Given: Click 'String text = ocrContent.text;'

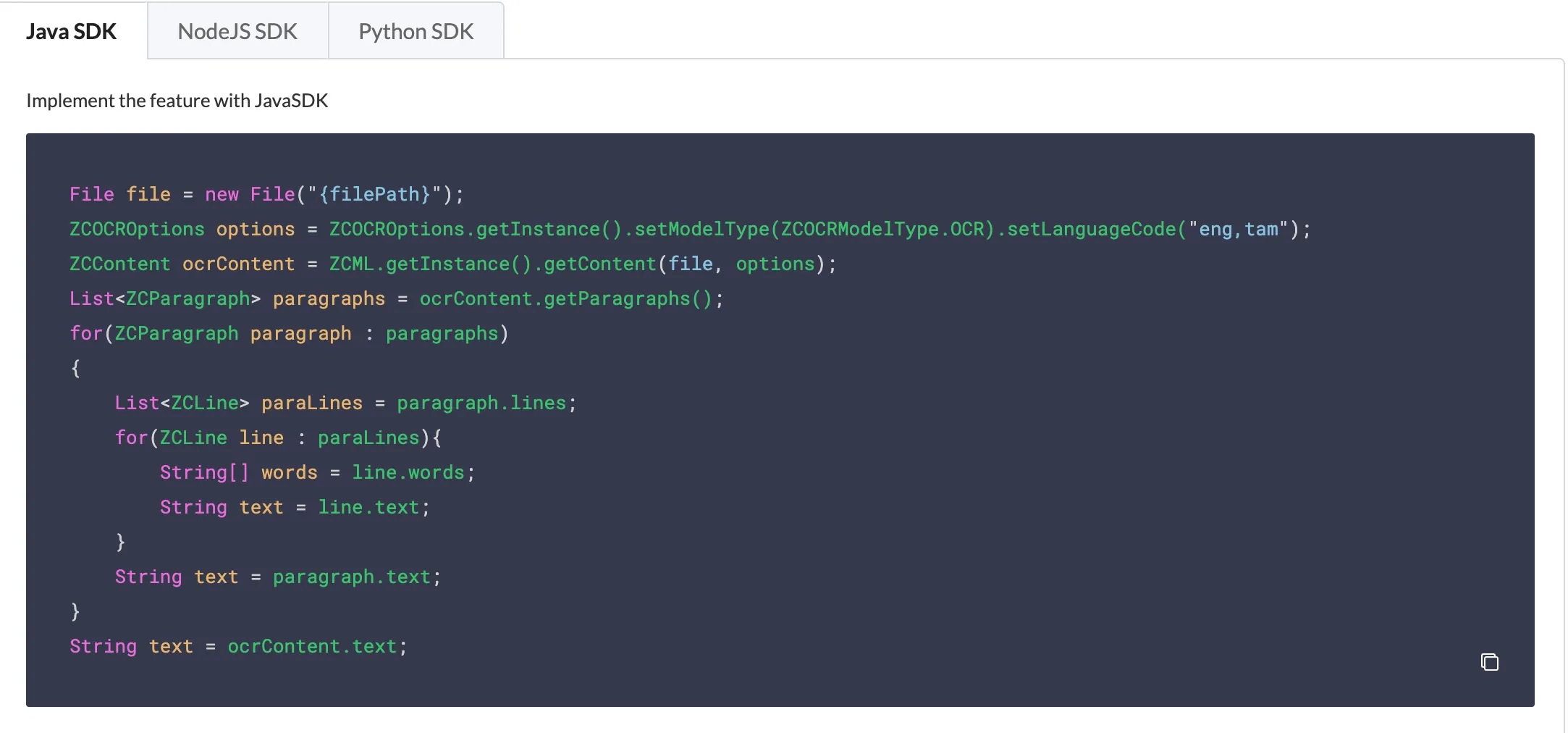Looking at the screenshot, I should click(x=239, y=646).
